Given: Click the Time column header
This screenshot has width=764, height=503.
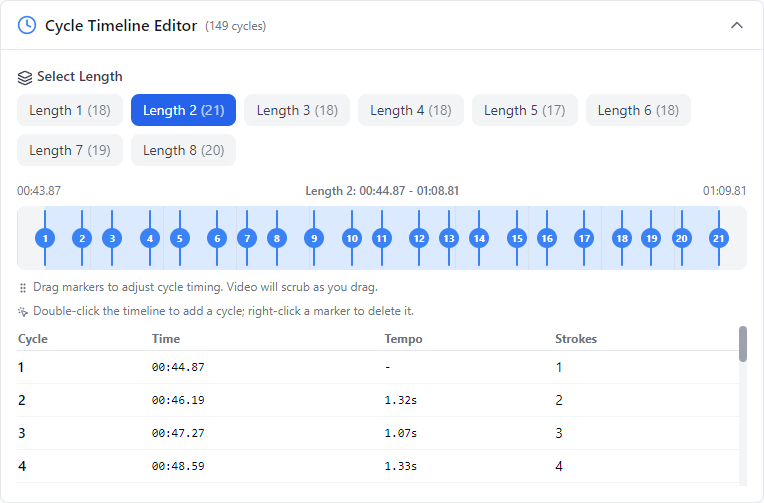Looking at the screenshot, I should coord(166,339).
